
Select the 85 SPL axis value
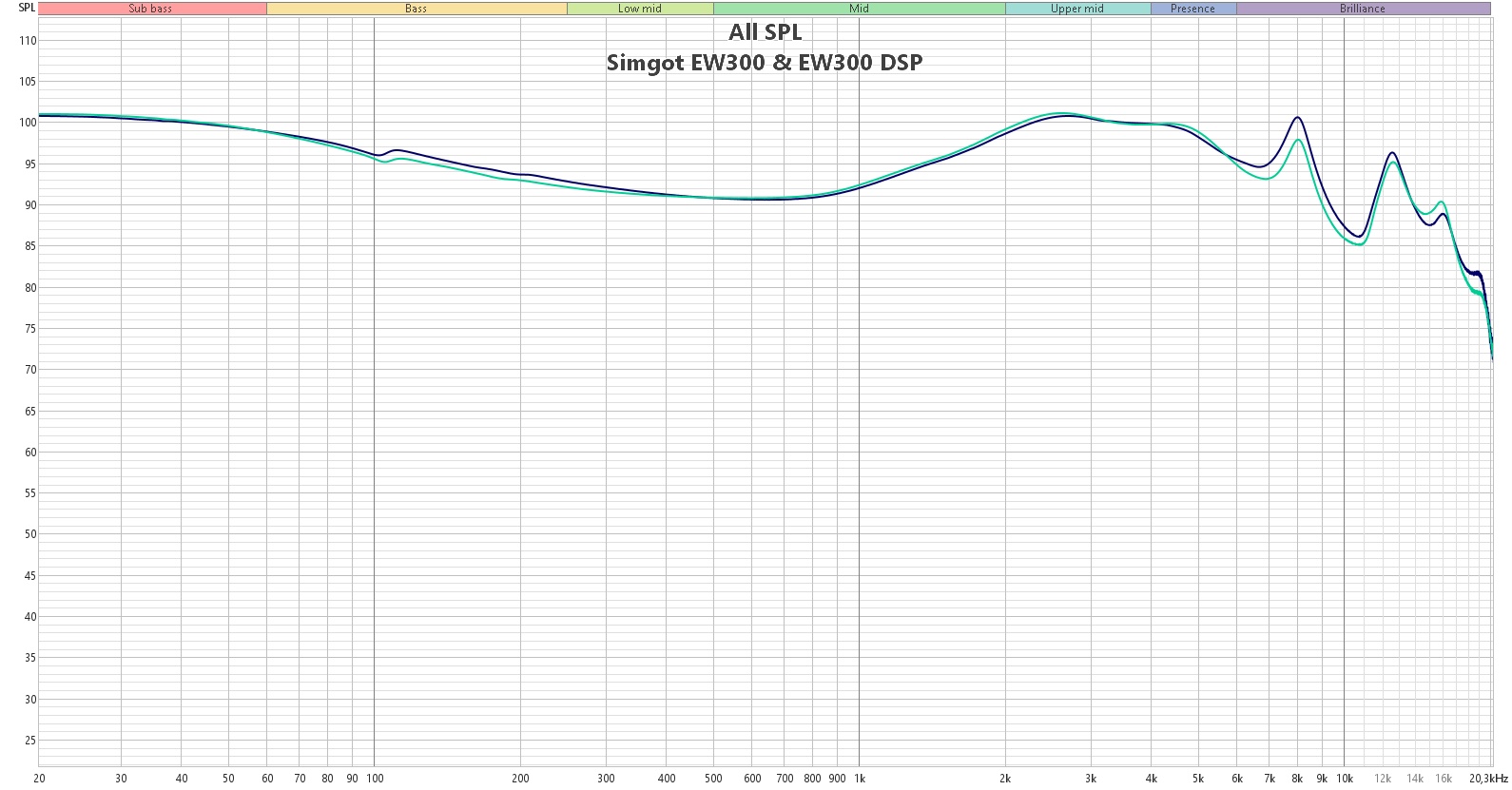click(29, 246)
